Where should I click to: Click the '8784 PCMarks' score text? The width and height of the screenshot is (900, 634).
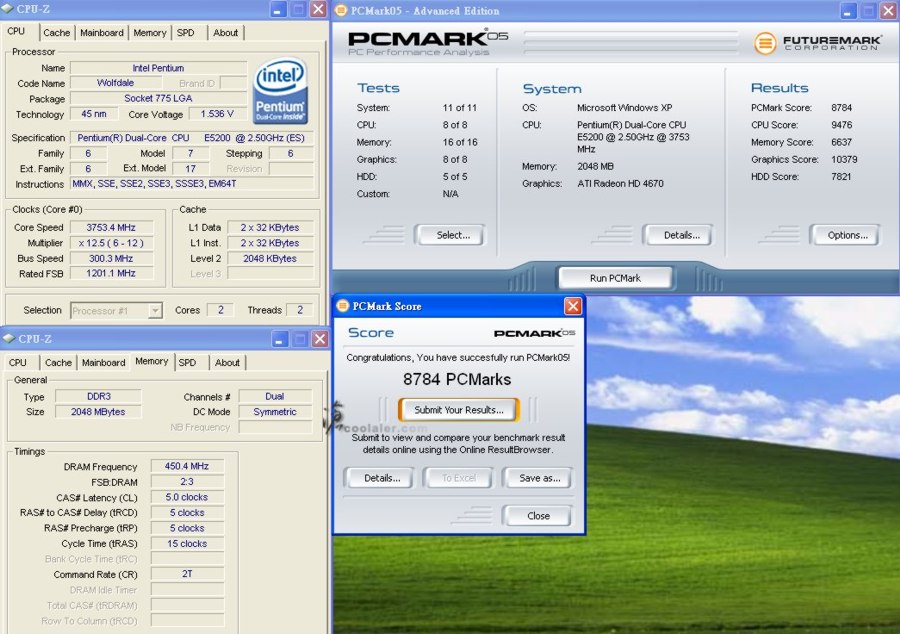(x=457, y=379)
